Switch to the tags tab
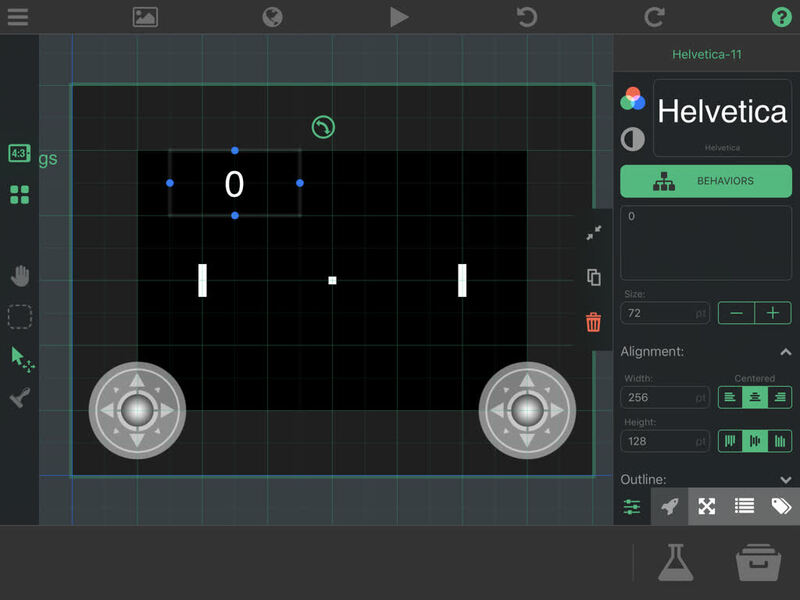800x600 pixels. [781, 507]
